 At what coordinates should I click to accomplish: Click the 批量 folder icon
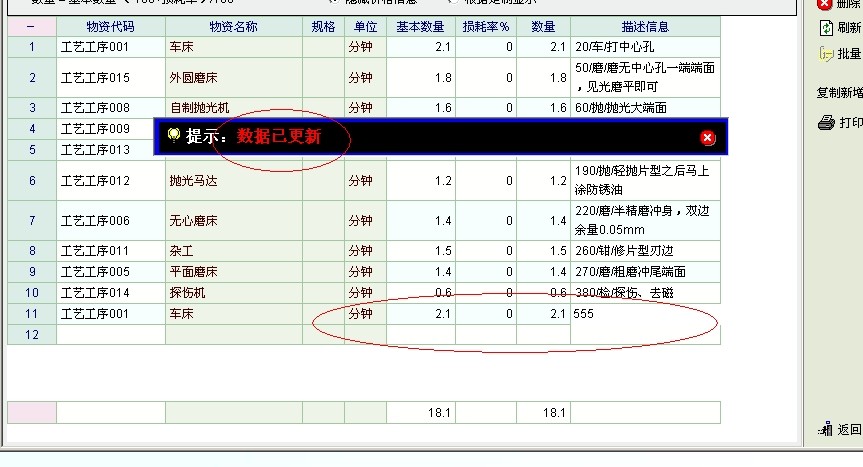(826, 54)
